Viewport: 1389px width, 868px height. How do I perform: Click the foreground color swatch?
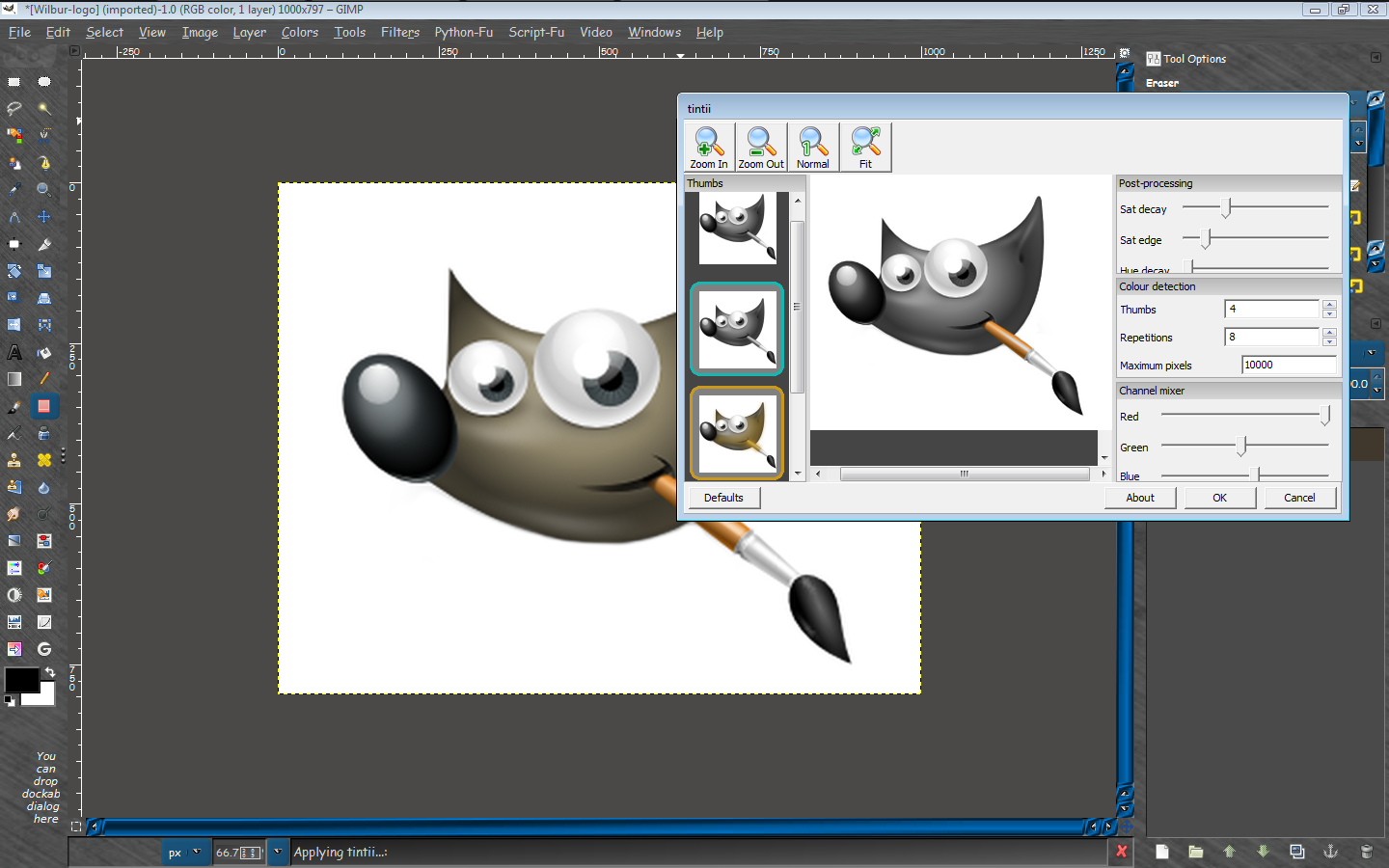pyautogui.click(x=21, y=680)
